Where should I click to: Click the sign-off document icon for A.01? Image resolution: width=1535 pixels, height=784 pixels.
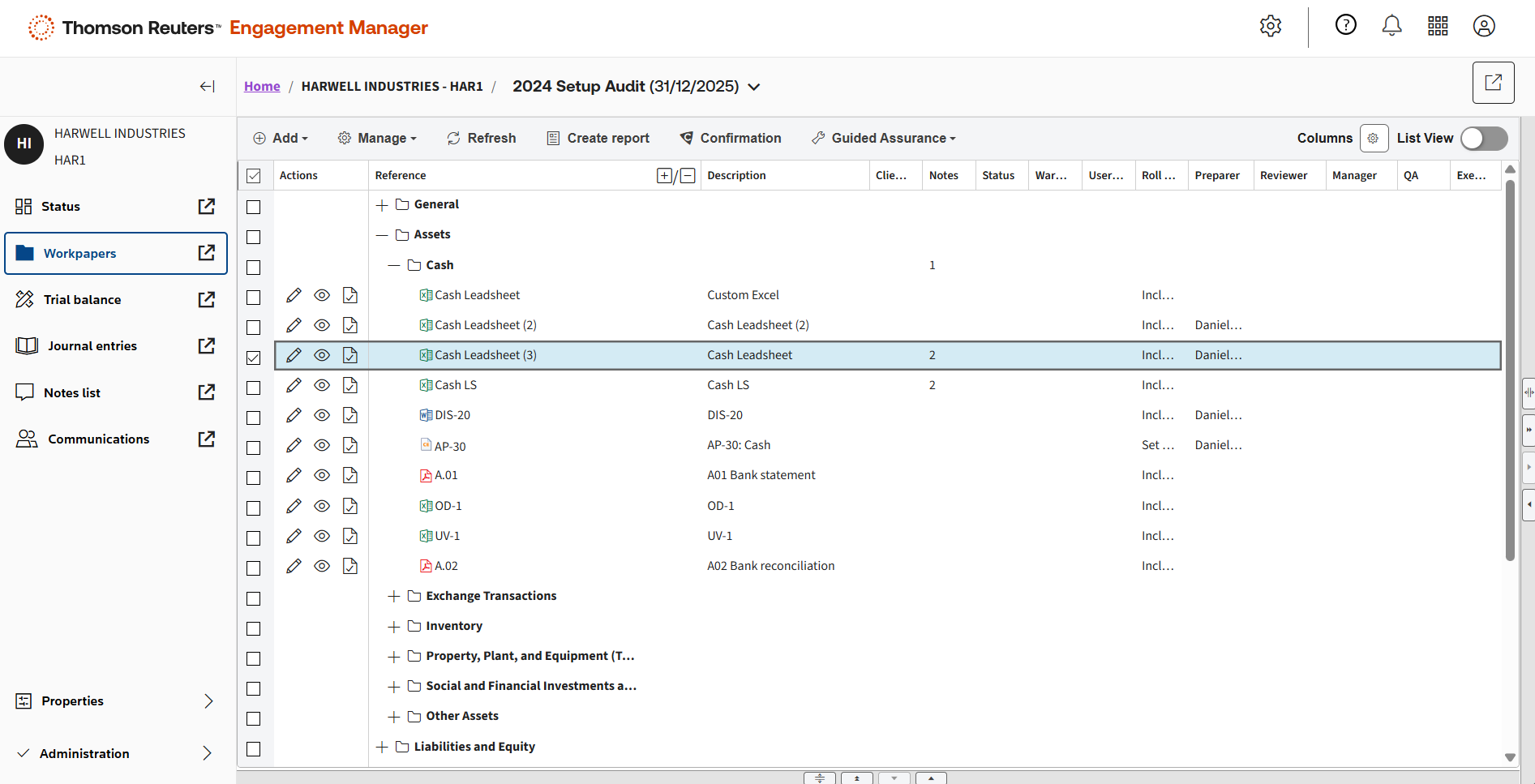coord(350,475)
